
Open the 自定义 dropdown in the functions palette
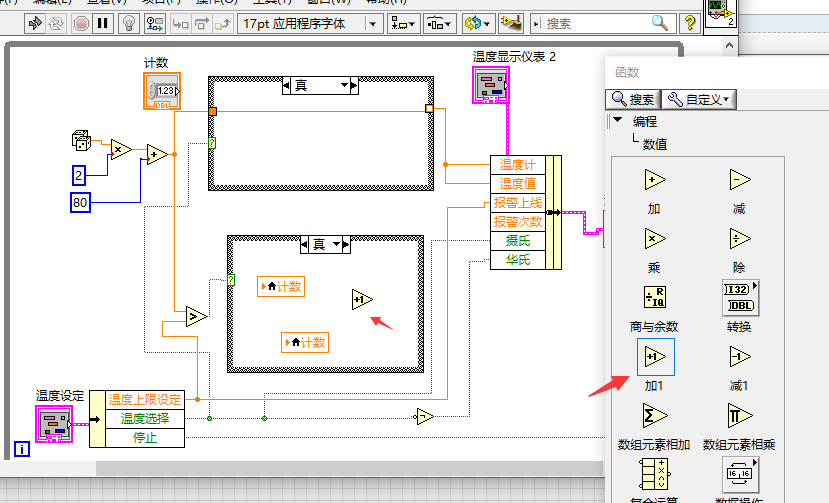699,99
